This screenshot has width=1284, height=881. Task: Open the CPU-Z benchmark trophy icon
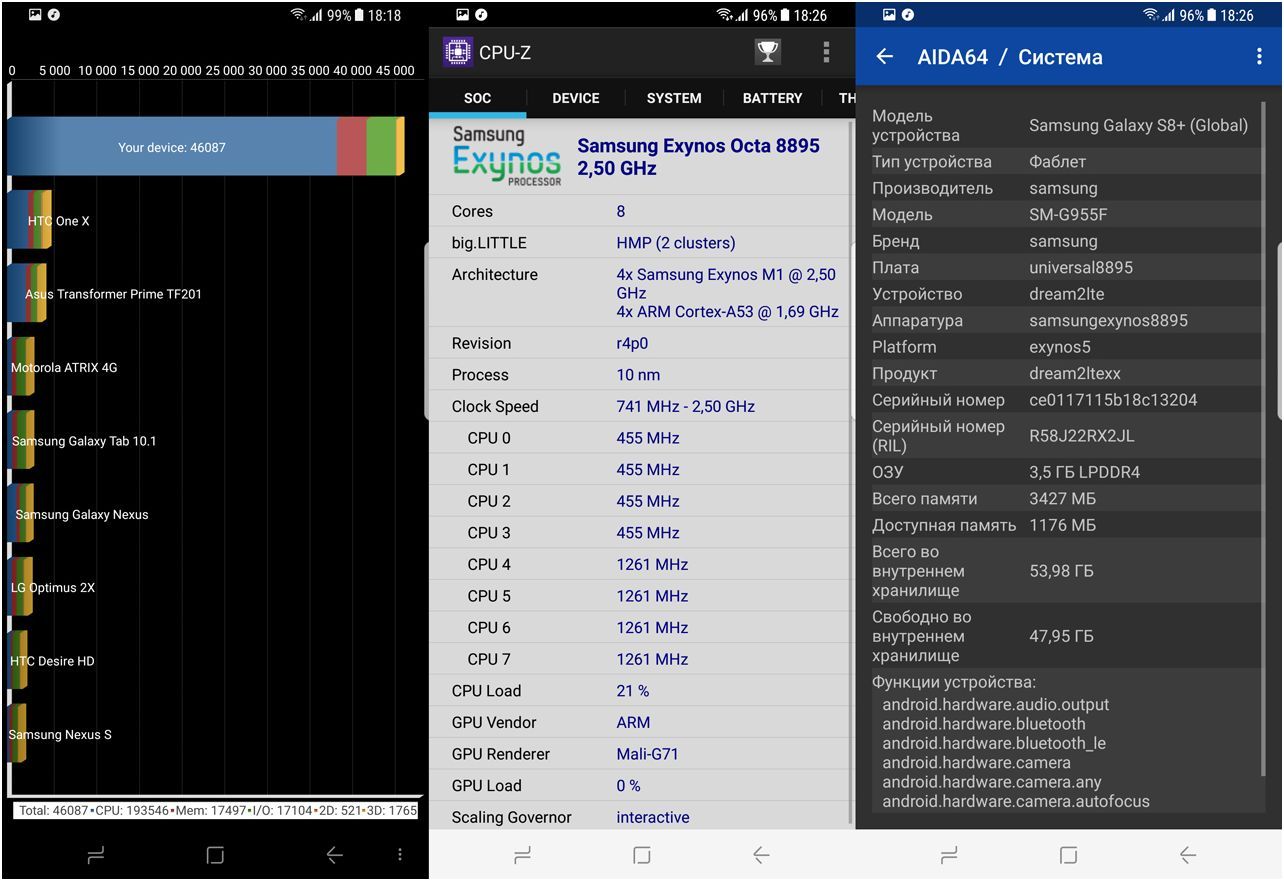pos(768,52)
